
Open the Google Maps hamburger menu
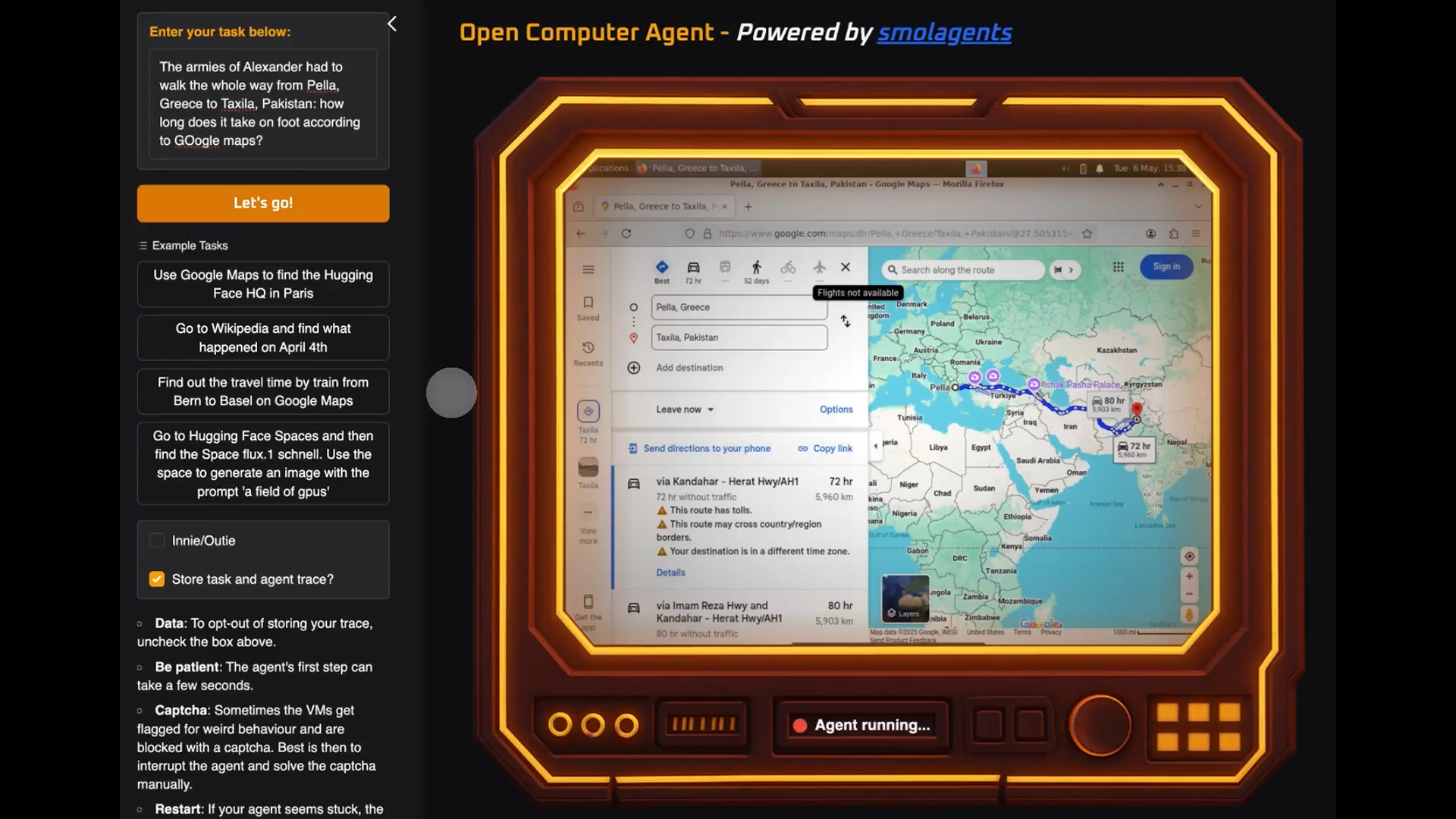coord(588,270)
